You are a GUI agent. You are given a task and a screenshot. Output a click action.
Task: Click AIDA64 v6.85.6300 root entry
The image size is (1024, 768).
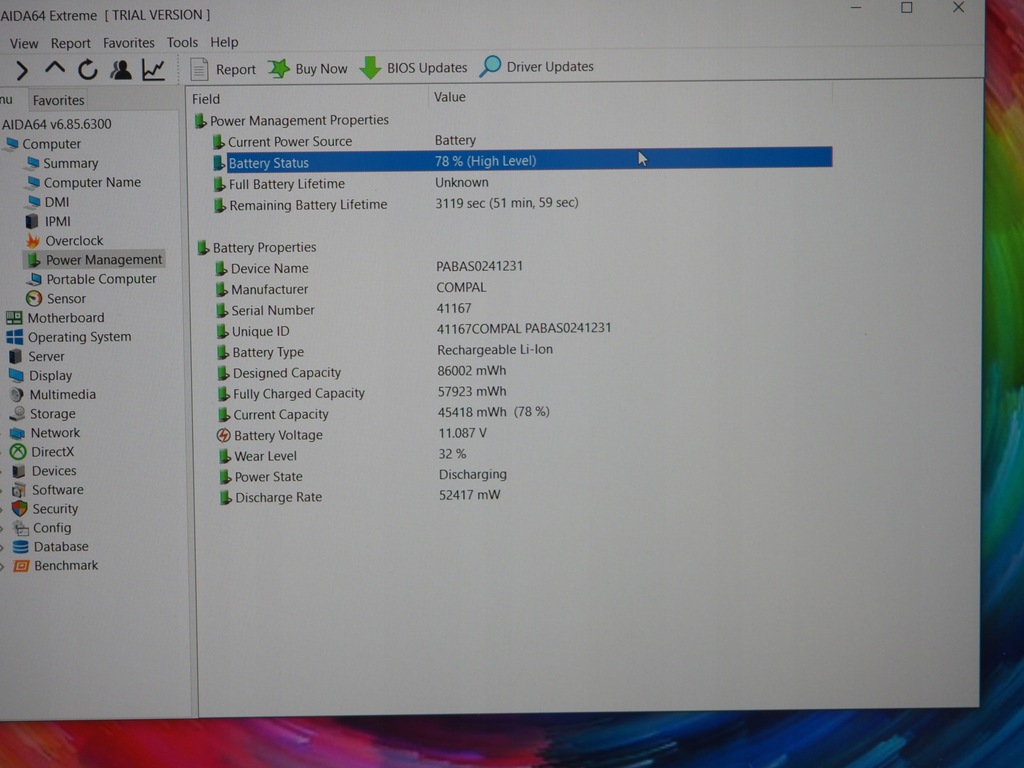(57, 124)
